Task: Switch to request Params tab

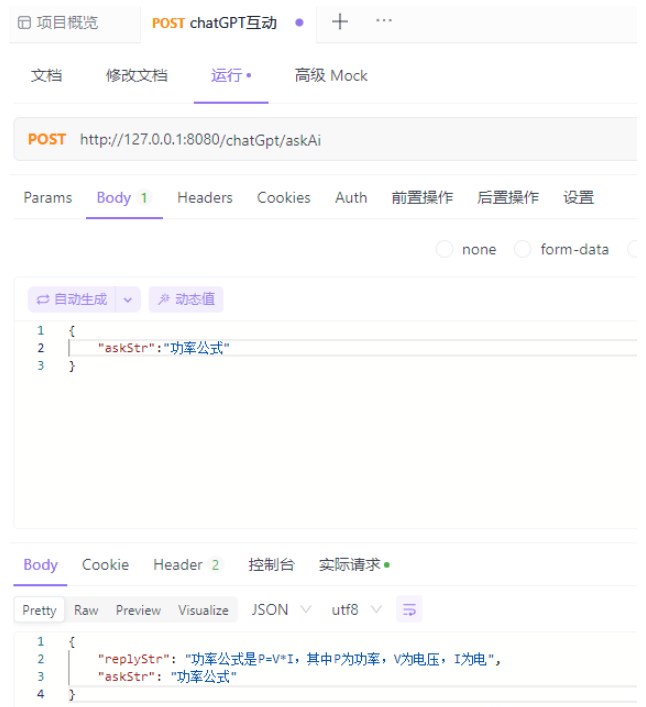Action: pos(48,197)
